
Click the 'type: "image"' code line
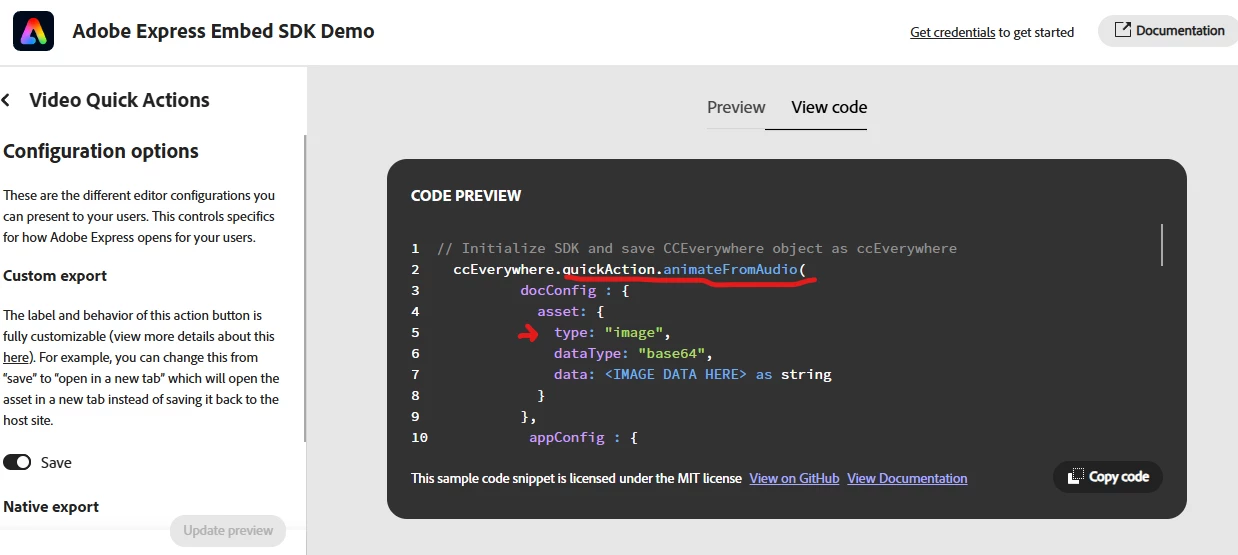612,332
